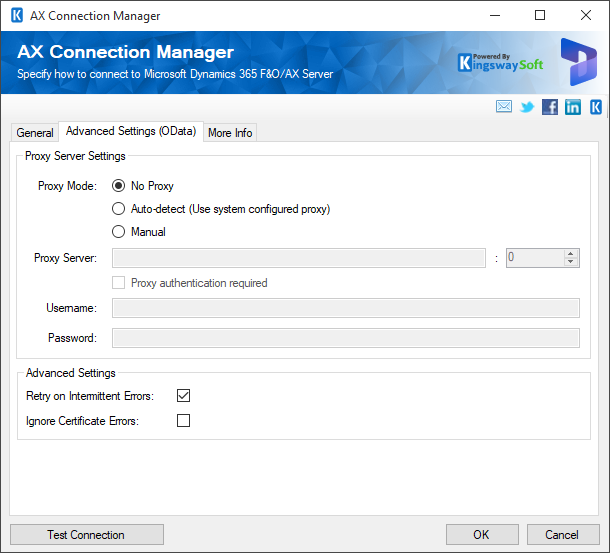Minimize the AX Connection Manager window
Image resolution: width=610 pixels, height=553 pixels.
point(495,16)
